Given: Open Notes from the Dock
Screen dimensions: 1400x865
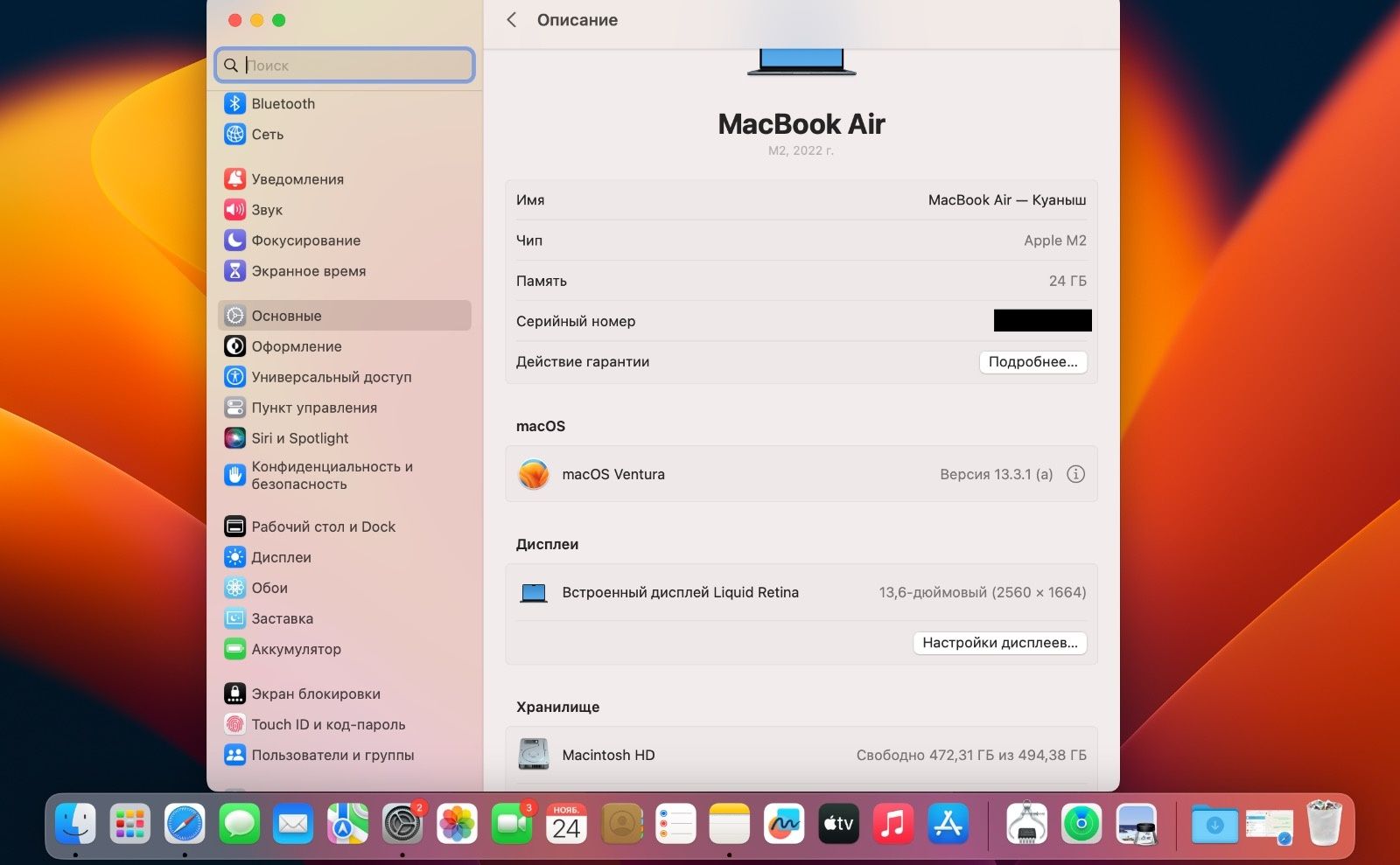Looking at the screenshot, I should click(x=730, y=823).
